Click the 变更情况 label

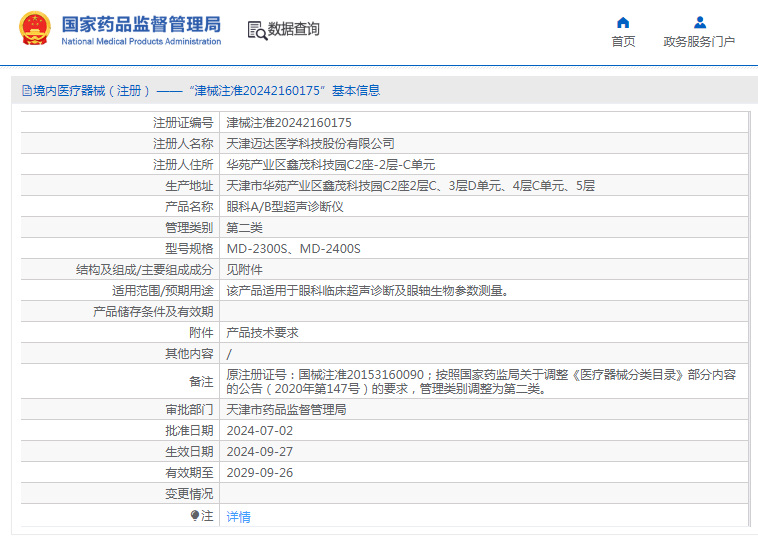[x=189, y=494]
